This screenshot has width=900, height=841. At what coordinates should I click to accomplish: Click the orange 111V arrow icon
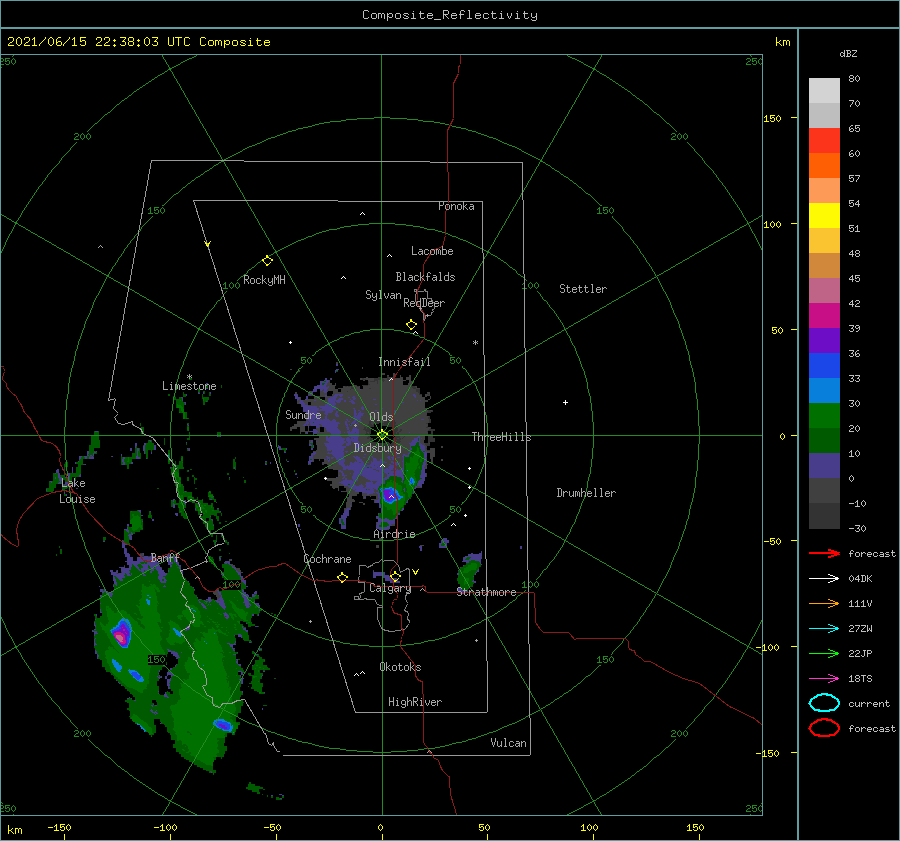(x=824, y=603)
